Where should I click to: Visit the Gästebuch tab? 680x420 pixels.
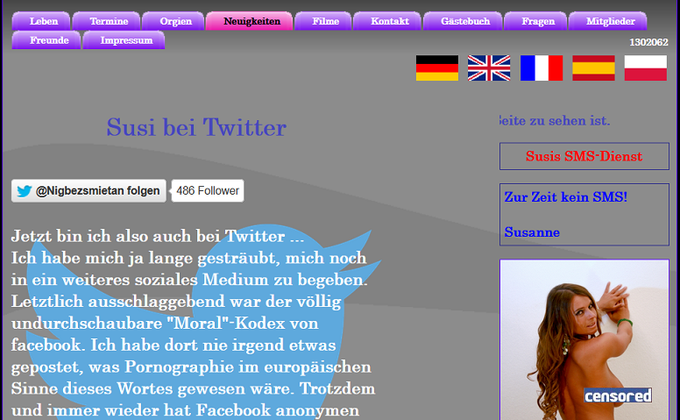[x=463, y=21]
